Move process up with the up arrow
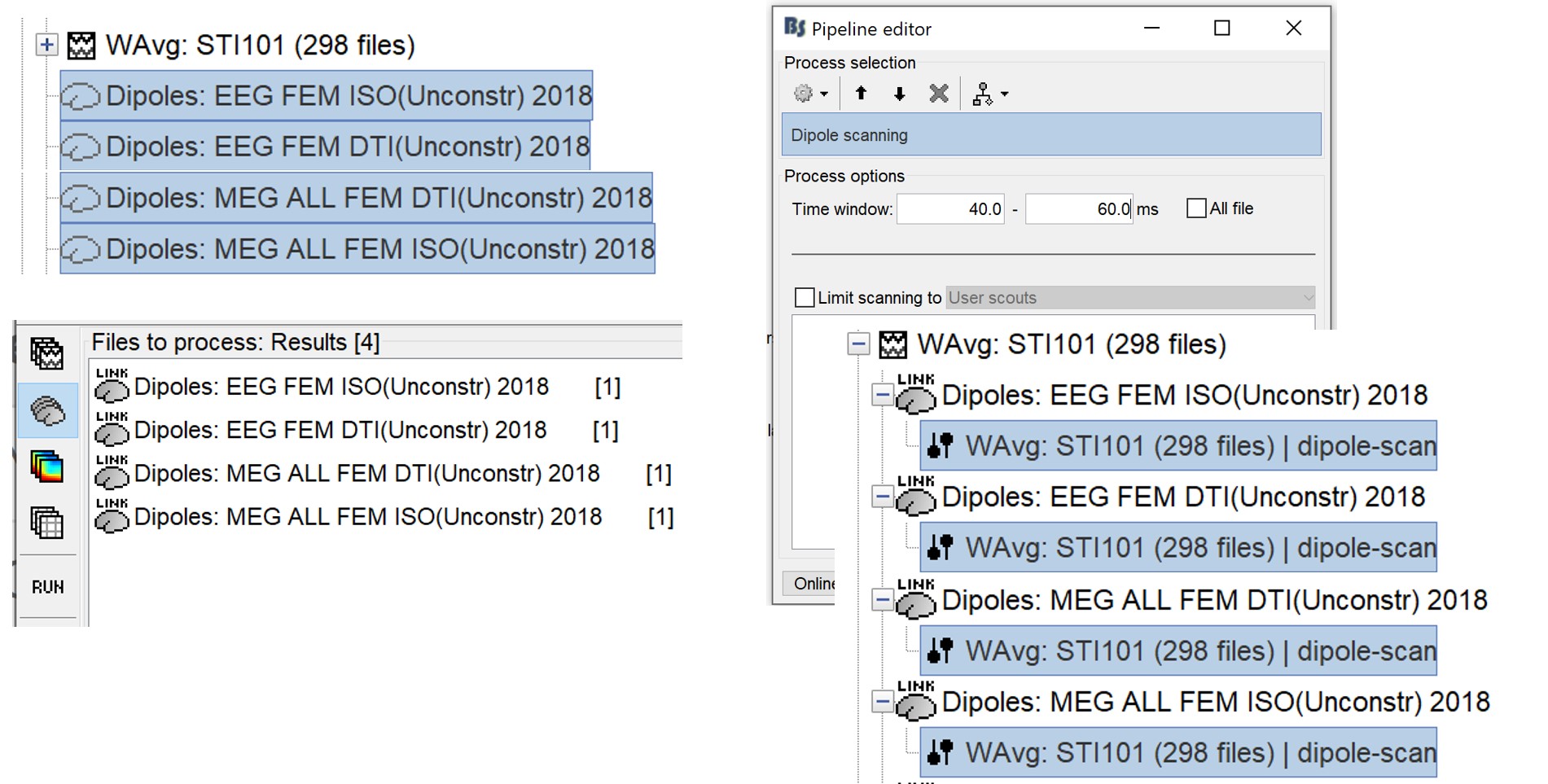The height and width of the screenshot is (784, 1548). pyautogui.click(x=861, y=94)
